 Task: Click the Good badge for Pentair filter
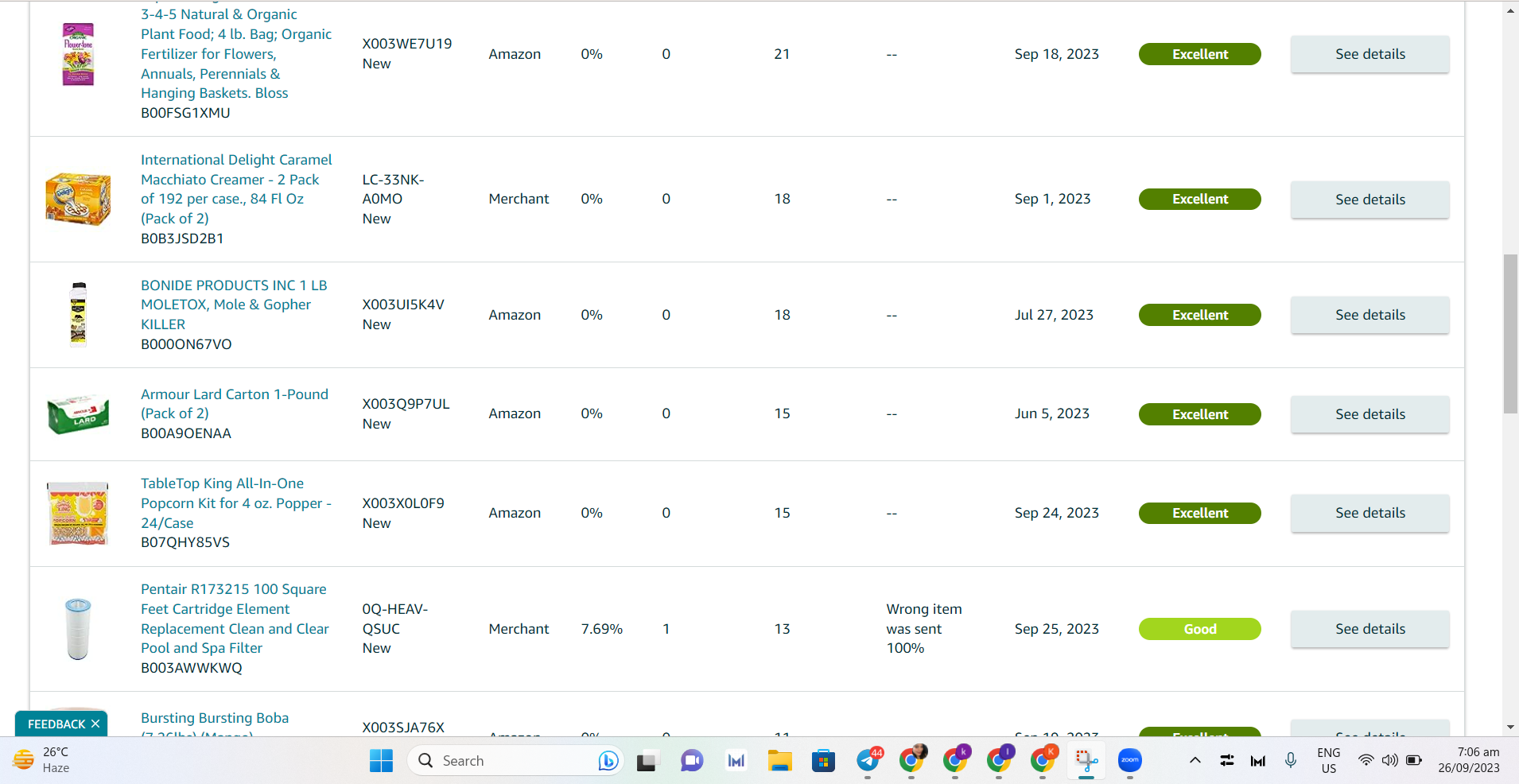click(1199, 629)
